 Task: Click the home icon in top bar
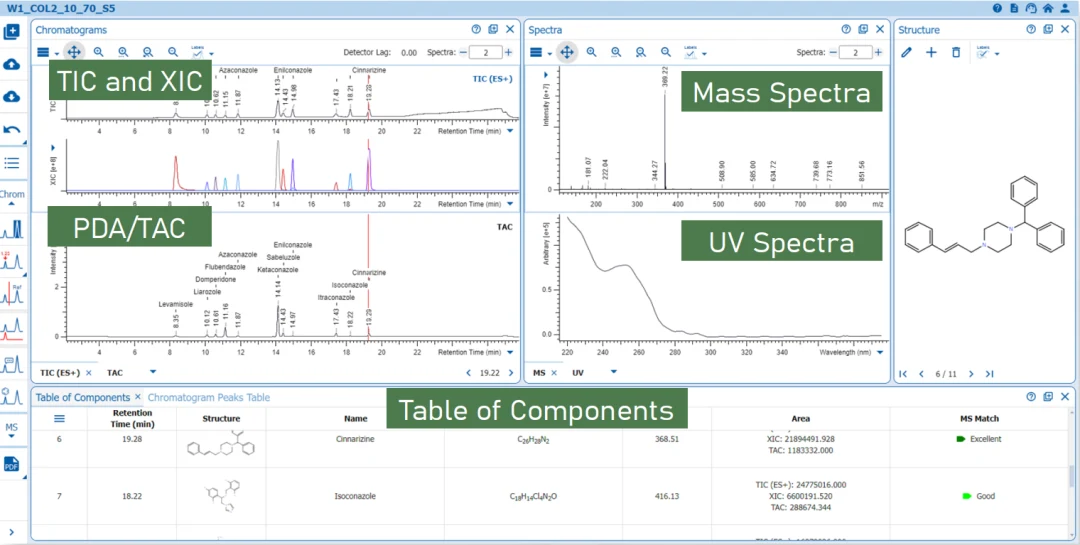1048,8
